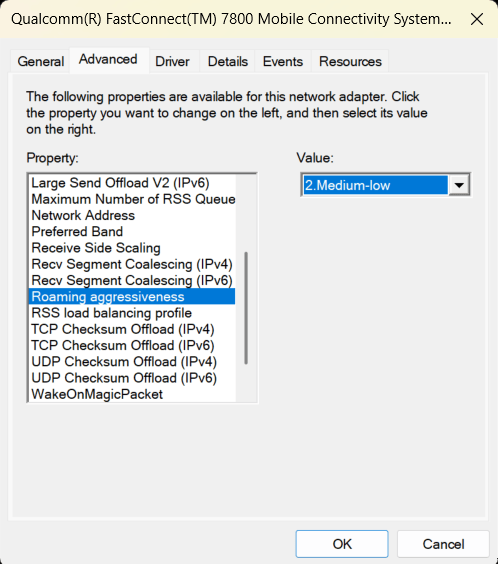Select UDP Checksum Offload (IPv6)
Image resolution: width=498 pixels, height=564 pixels.
[x=132, y=378]
